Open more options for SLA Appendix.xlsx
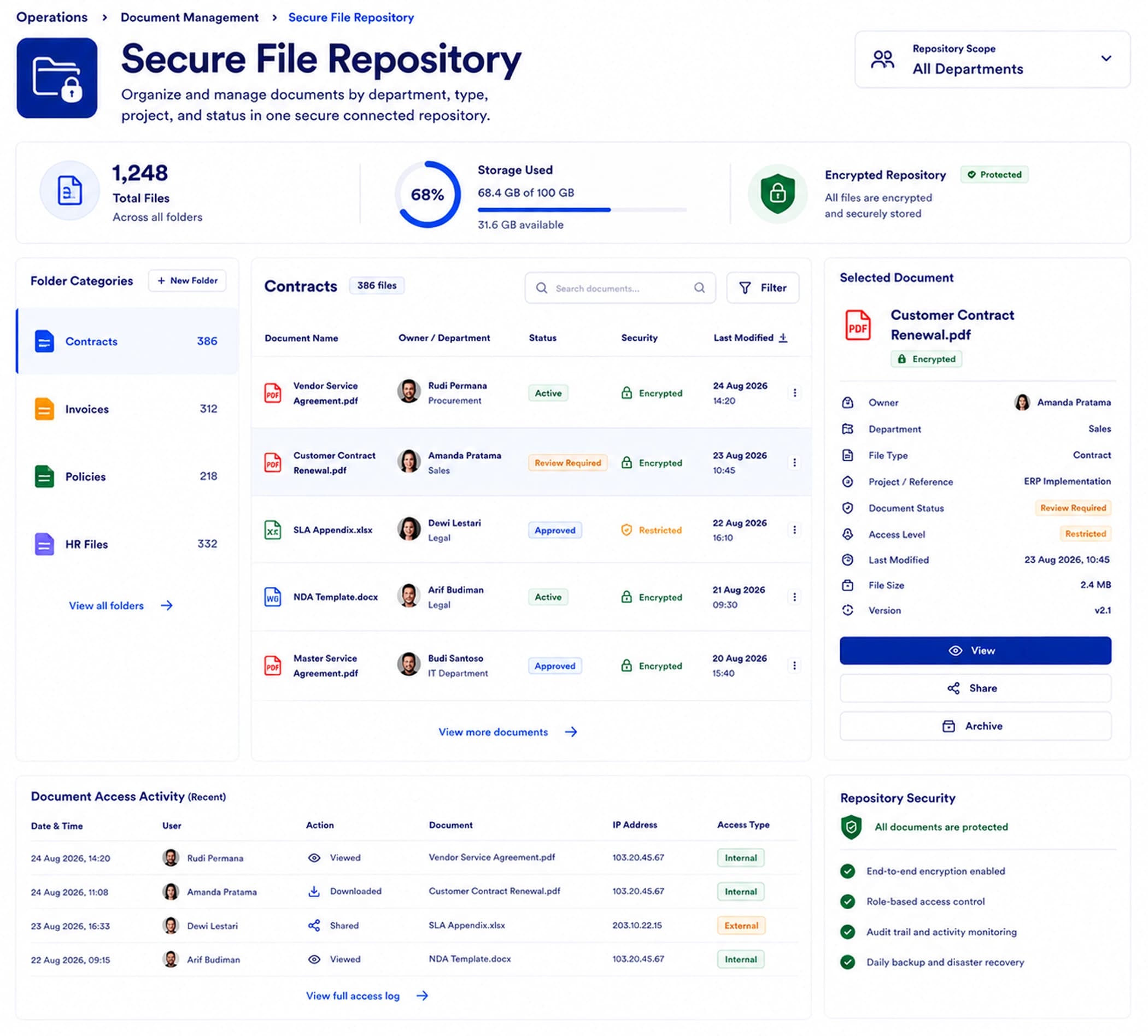Image resolution: width=1148 pixels, height=1036 pixels. [x=794, y=530]
